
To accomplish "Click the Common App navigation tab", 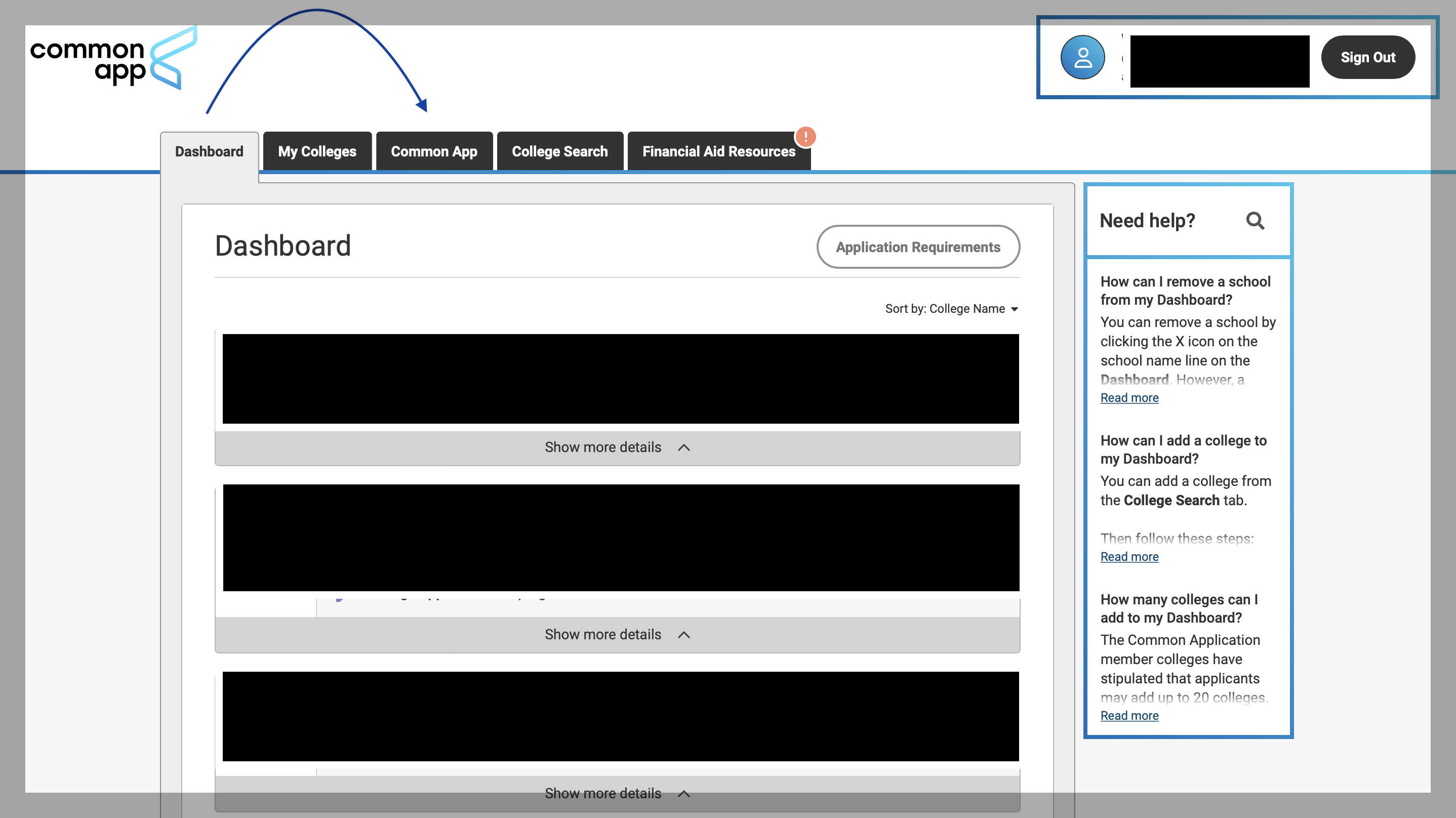I will tap(434, 151).
